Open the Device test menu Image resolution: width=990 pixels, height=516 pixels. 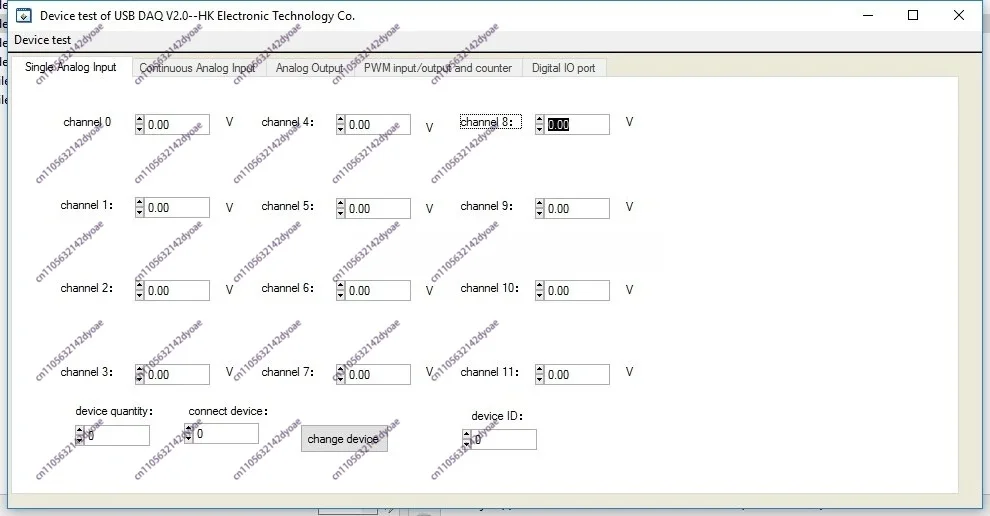[43, 40]
